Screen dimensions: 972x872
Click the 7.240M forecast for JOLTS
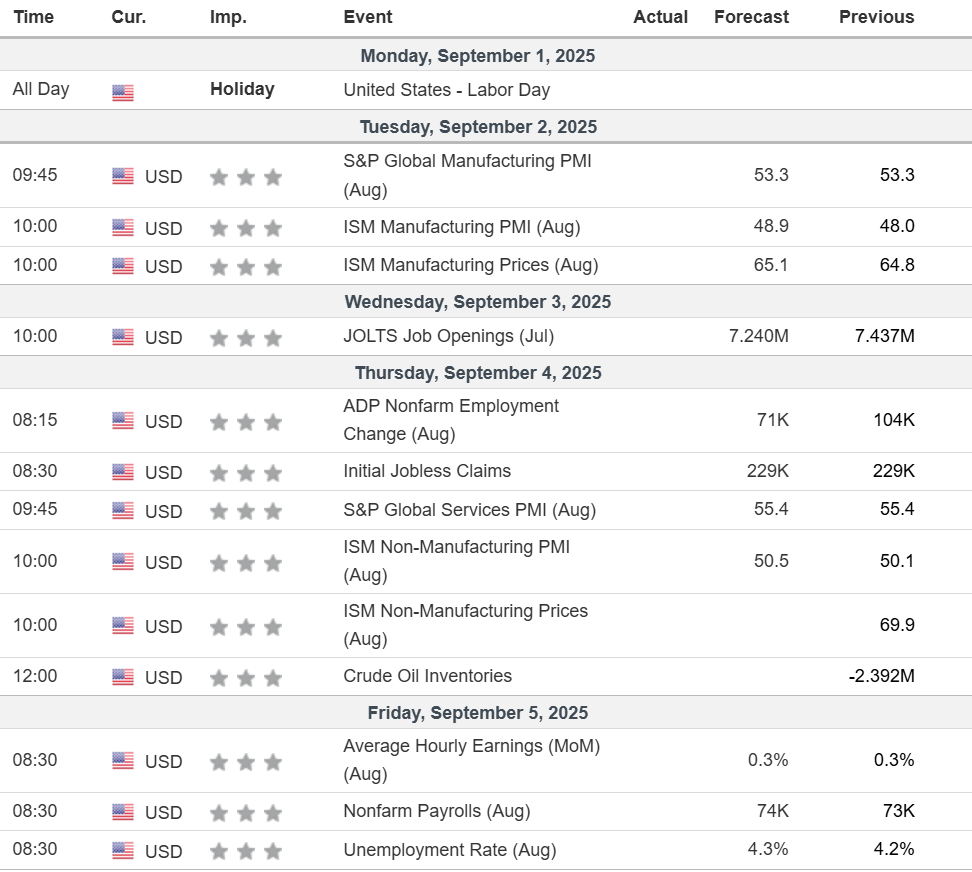pos(759,336)
